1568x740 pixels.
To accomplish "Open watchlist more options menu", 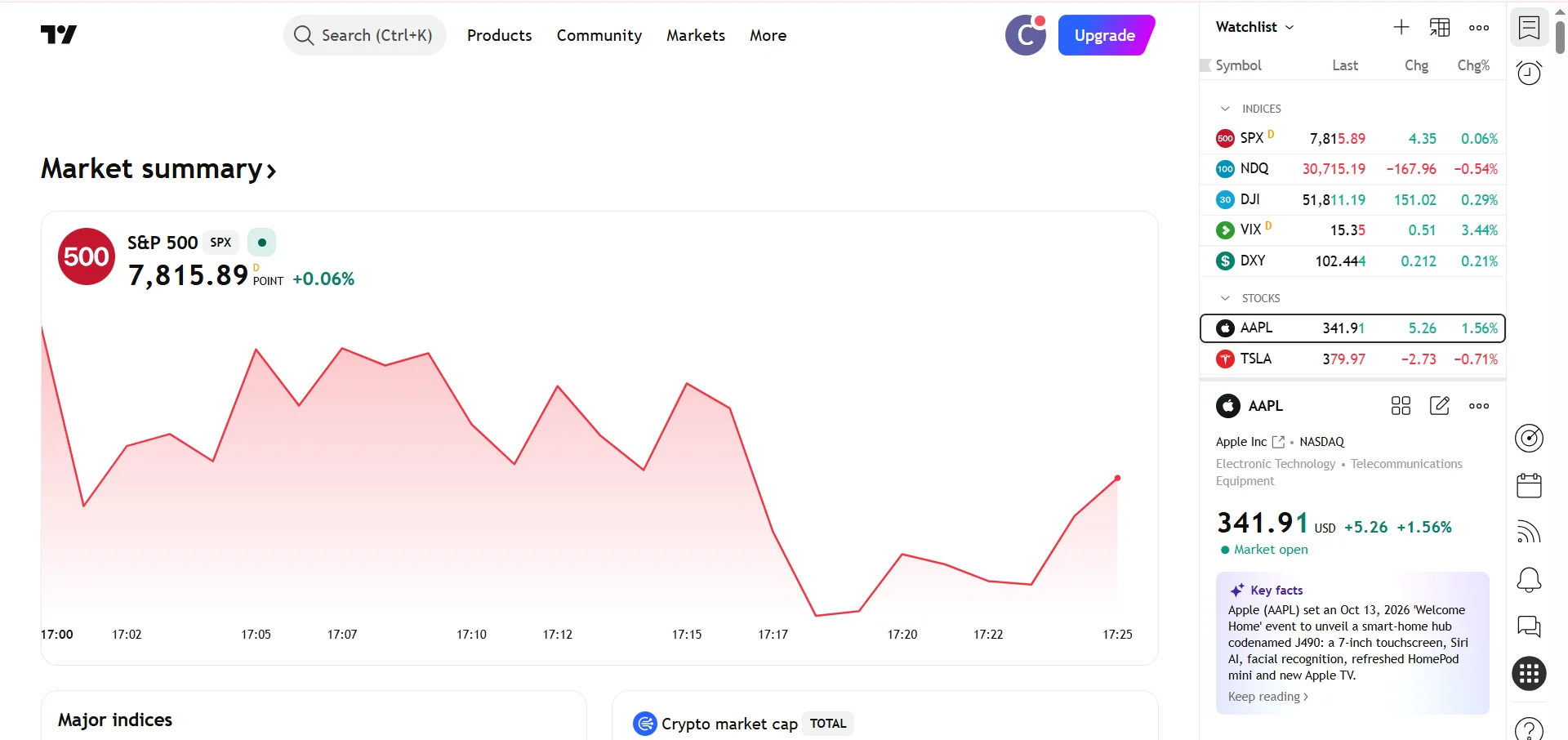I will 1479,27.
